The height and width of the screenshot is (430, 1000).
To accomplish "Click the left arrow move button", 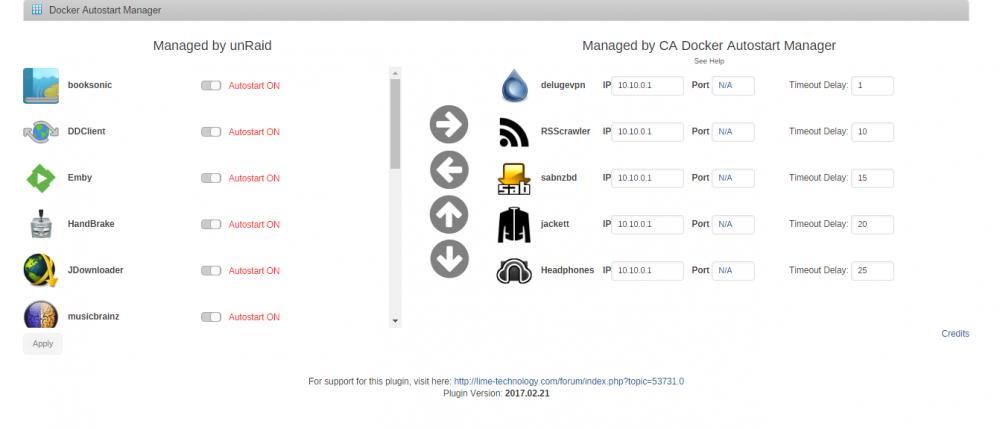I will 449,170.
